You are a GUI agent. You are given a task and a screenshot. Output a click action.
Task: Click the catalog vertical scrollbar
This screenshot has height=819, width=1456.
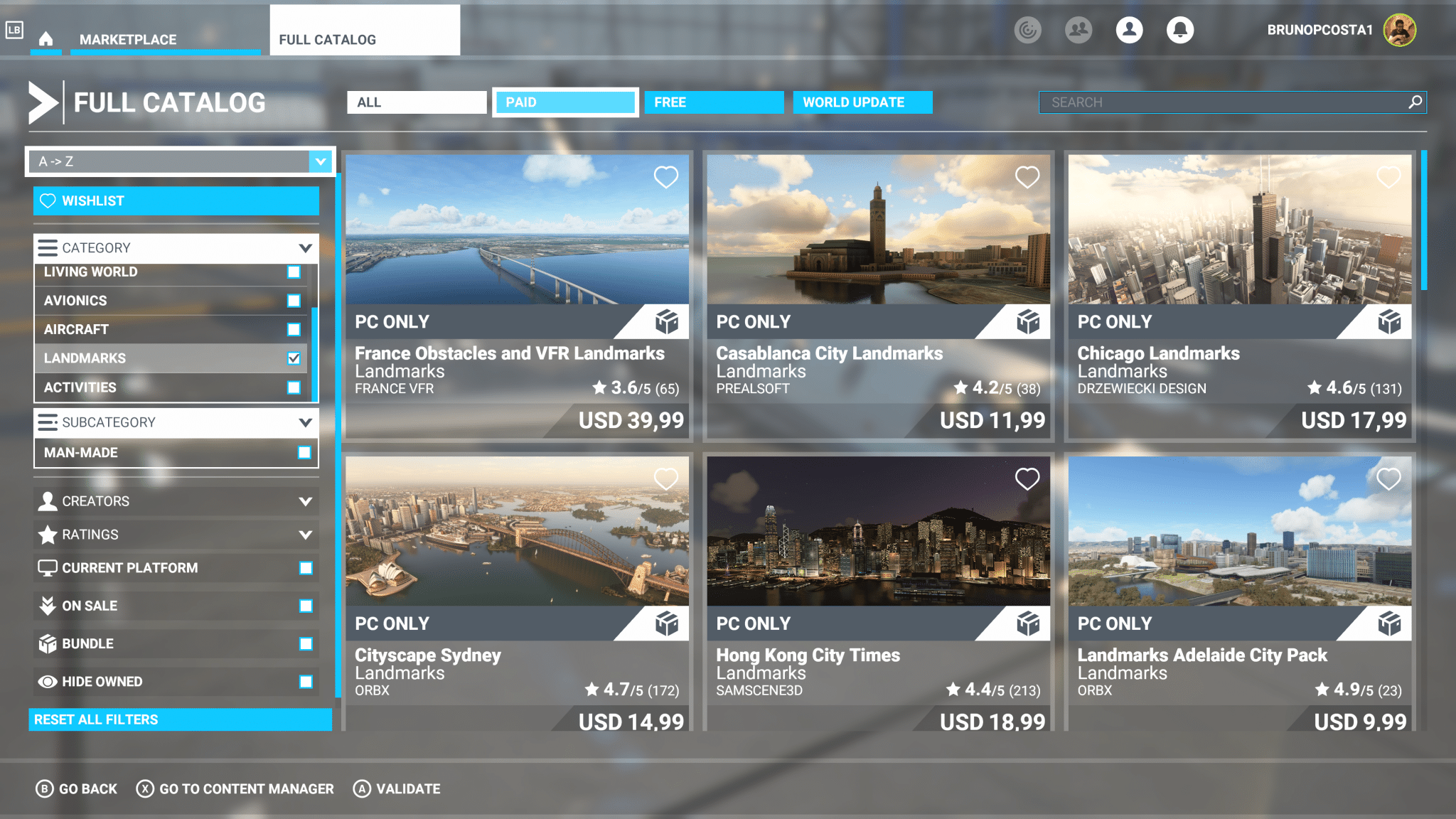[1423, 219]
